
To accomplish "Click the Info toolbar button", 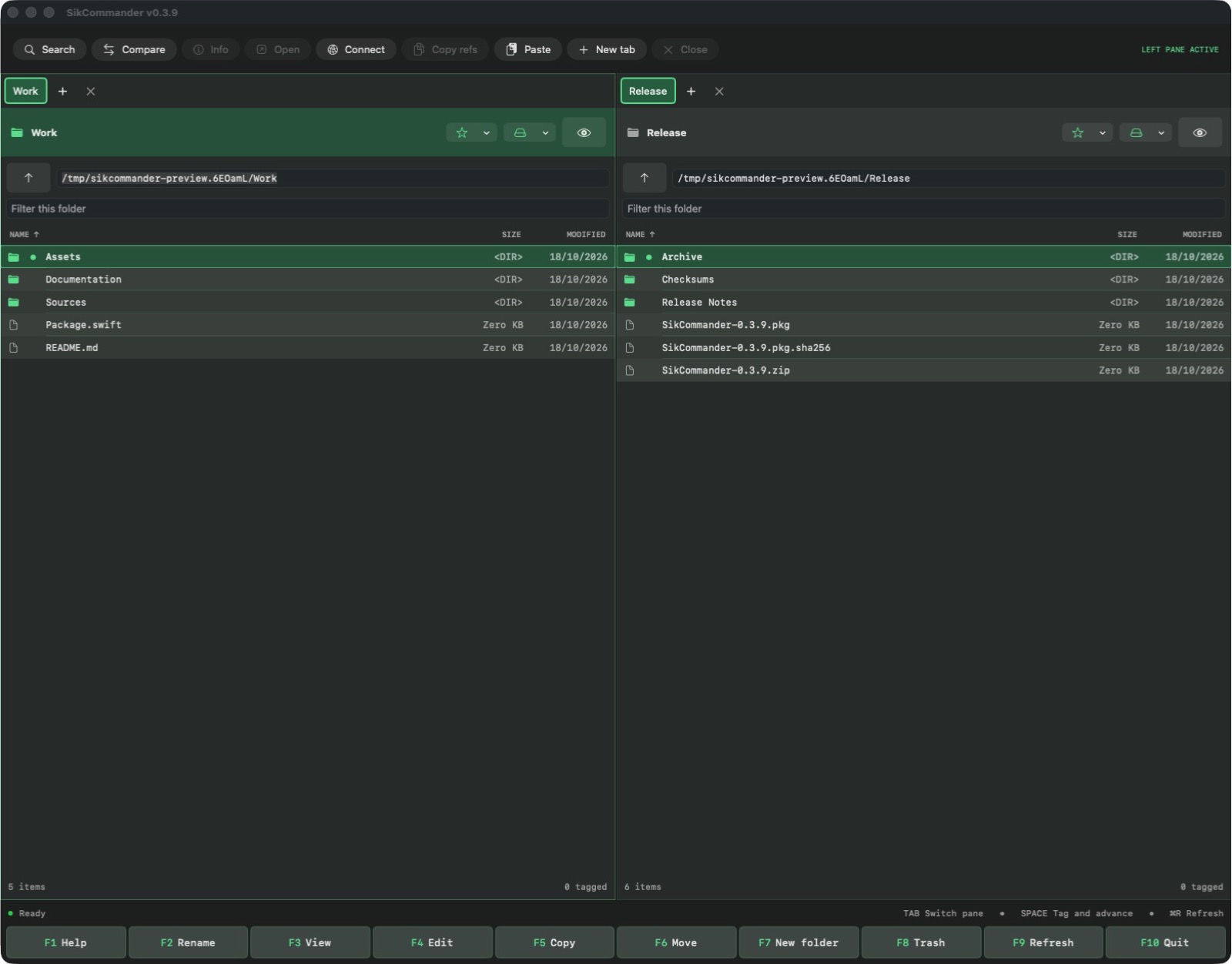I will click(210, 49).
